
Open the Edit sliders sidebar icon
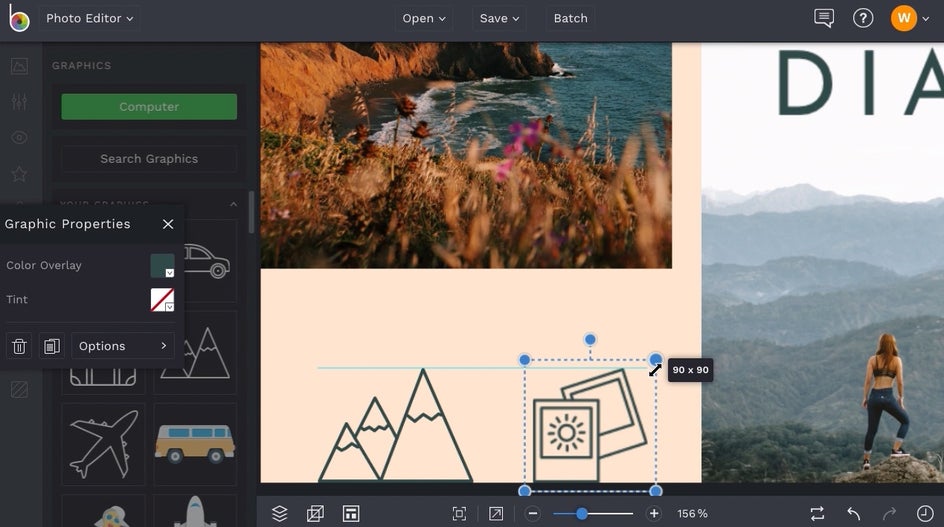tap(19, 101)
